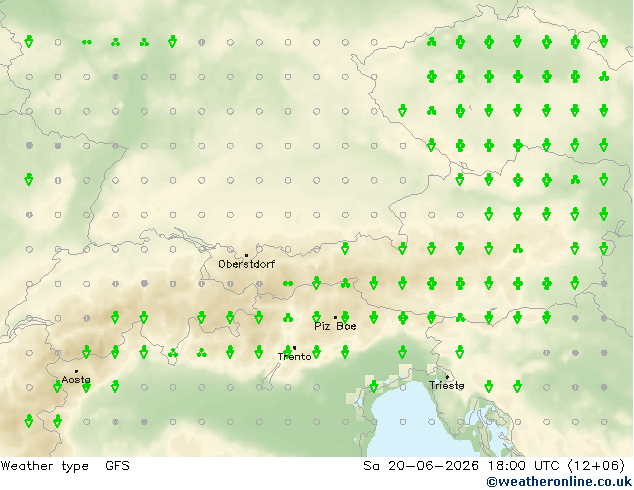This screenshot has height=490, width=634.
Task: Click the Trieste city label
Action: click(x=446, y=385)
